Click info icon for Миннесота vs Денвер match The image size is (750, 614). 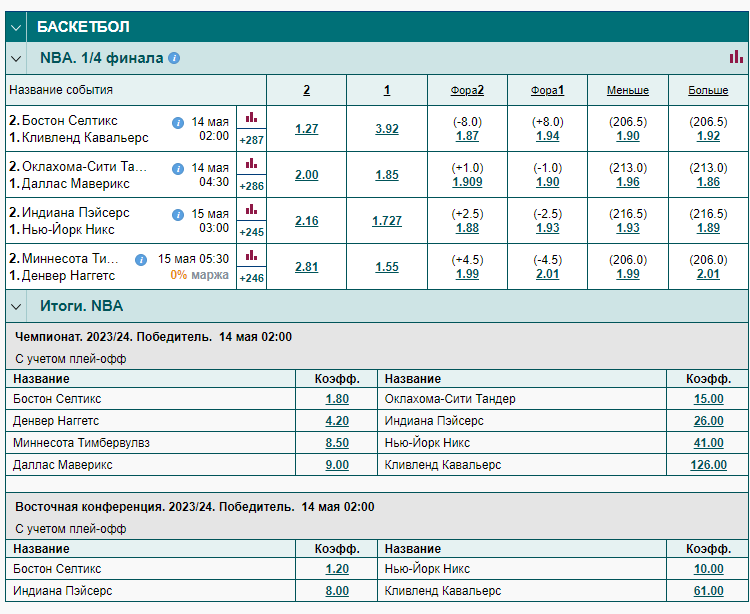[x=141, y=260]
